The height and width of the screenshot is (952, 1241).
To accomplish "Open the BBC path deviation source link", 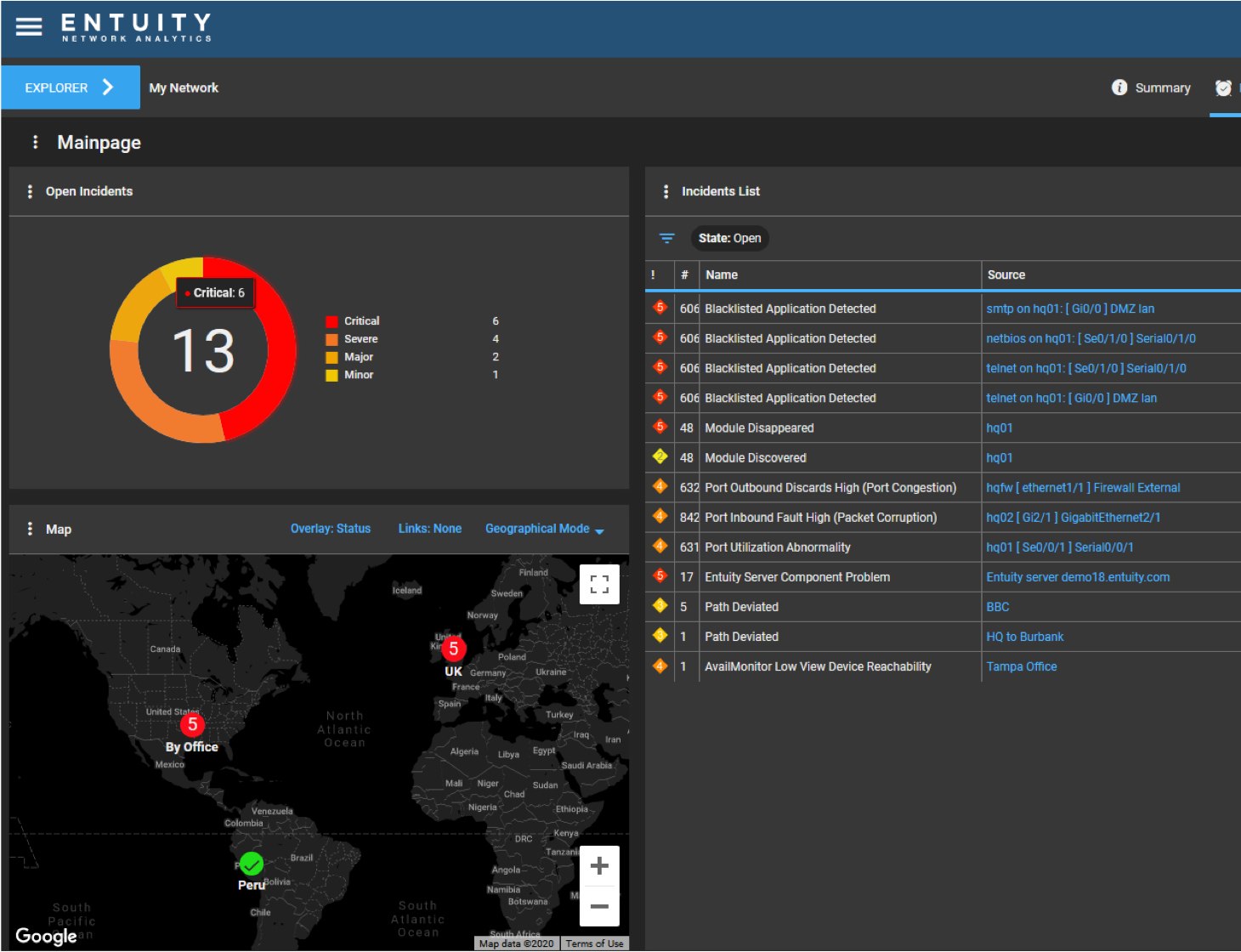I will tap(997, 606).
